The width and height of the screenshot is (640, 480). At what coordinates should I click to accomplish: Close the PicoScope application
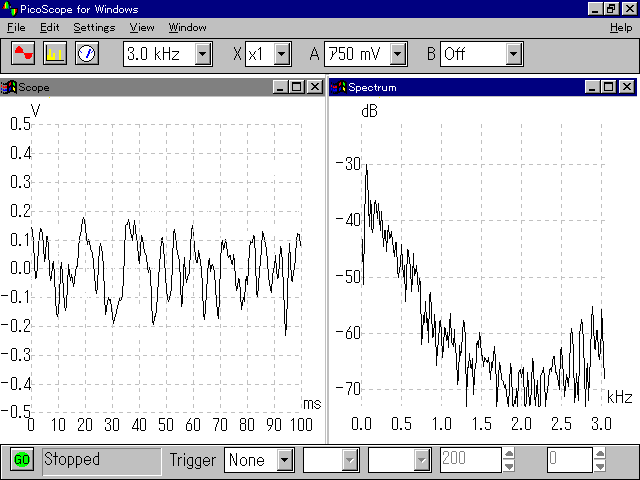[630, 9]
